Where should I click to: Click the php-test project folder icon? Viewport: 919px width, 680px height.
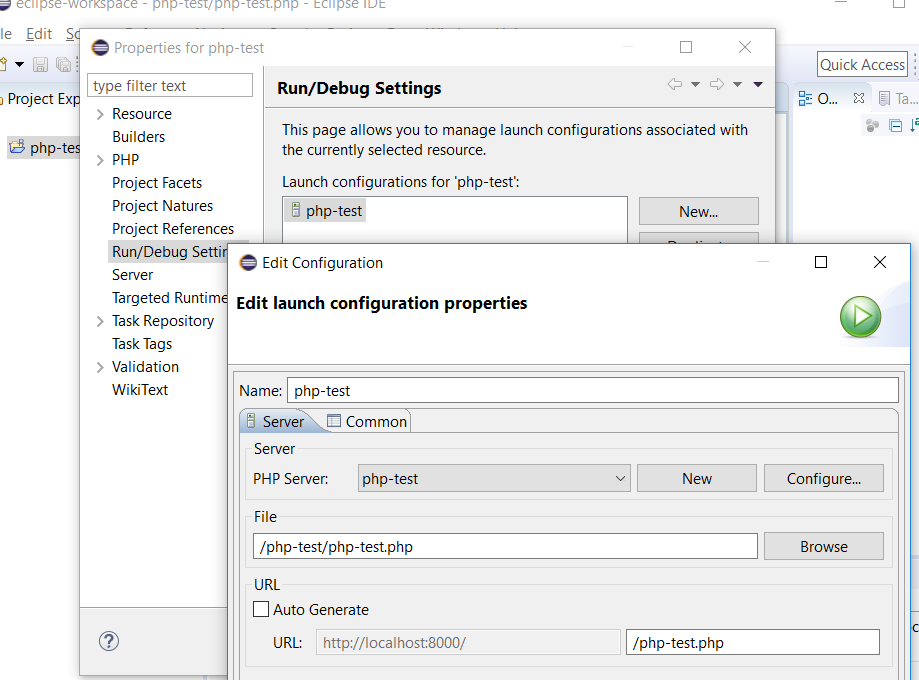17,146
